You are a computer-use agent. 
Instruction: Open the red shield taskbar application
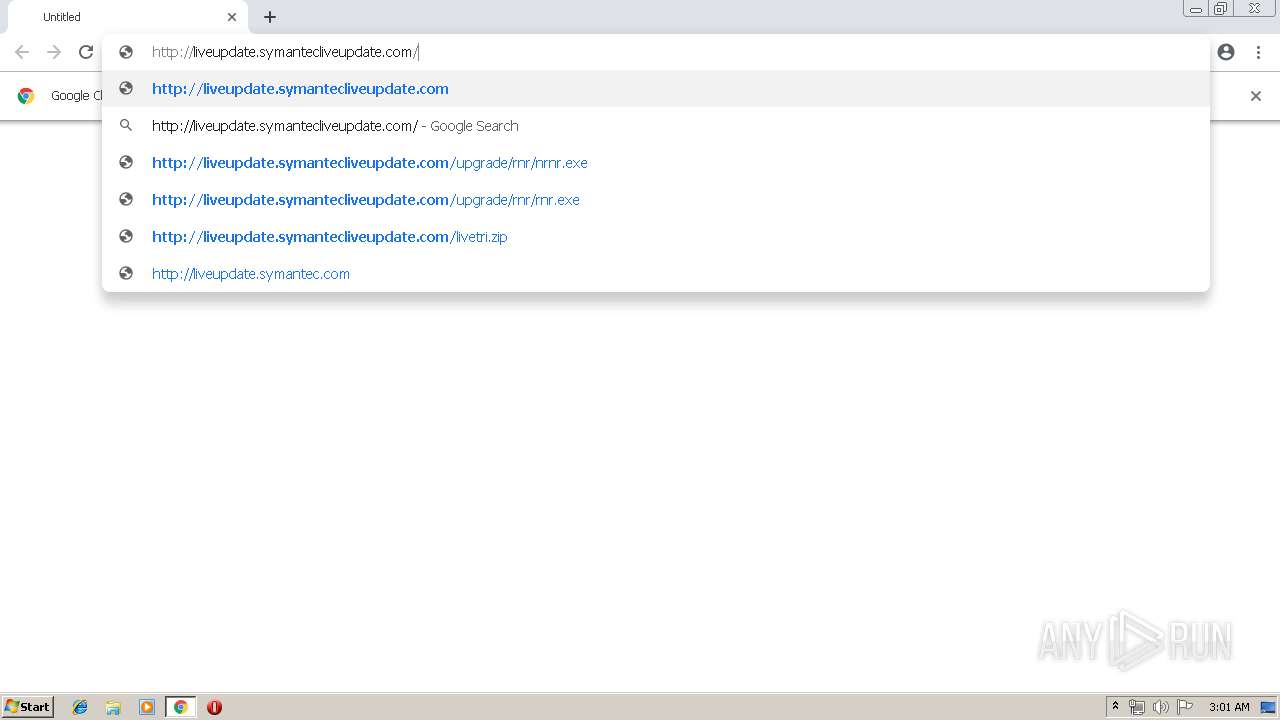(x=214, y=707)
